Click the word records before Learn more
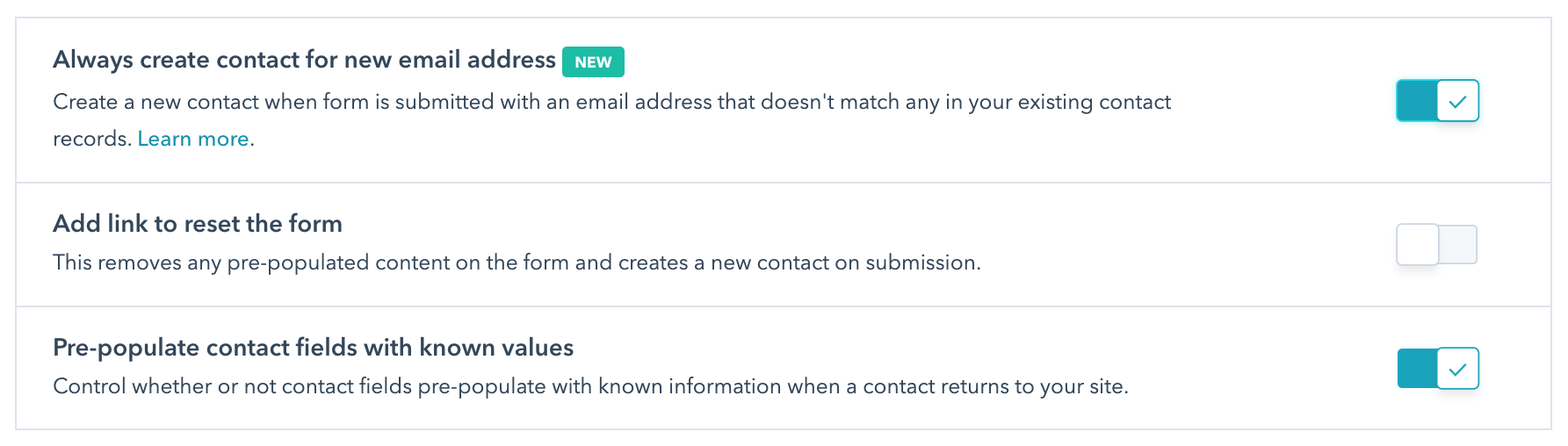 pyautogui.click(x=91, y=139)
